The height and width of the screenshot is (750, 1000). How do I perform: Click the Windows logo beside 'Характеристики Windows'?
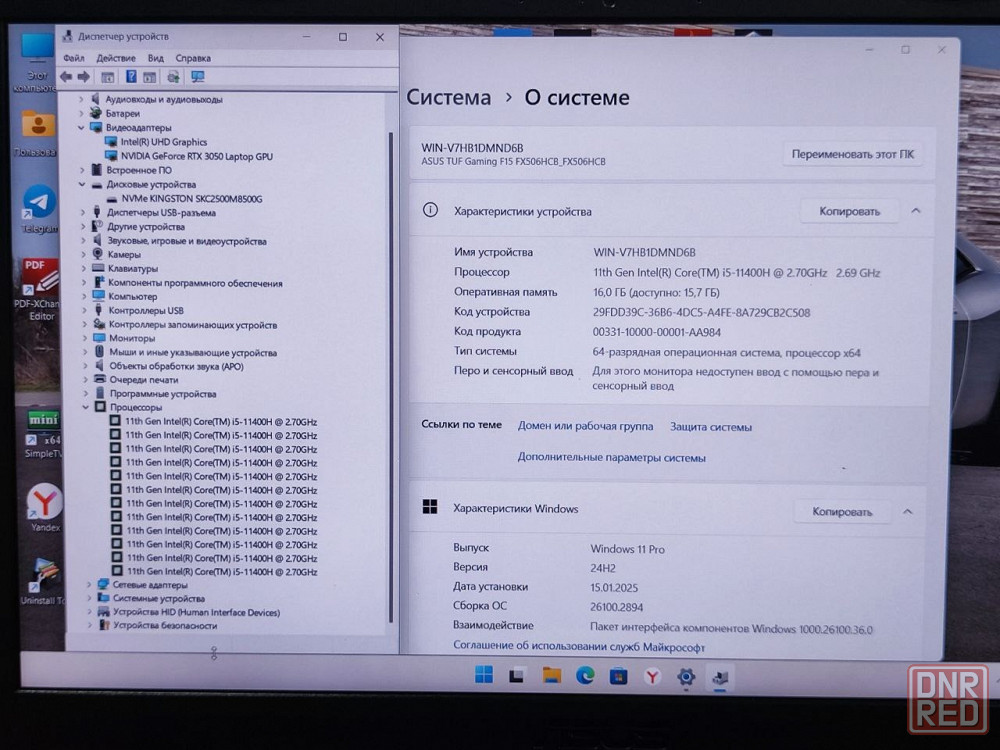[430, 507]
